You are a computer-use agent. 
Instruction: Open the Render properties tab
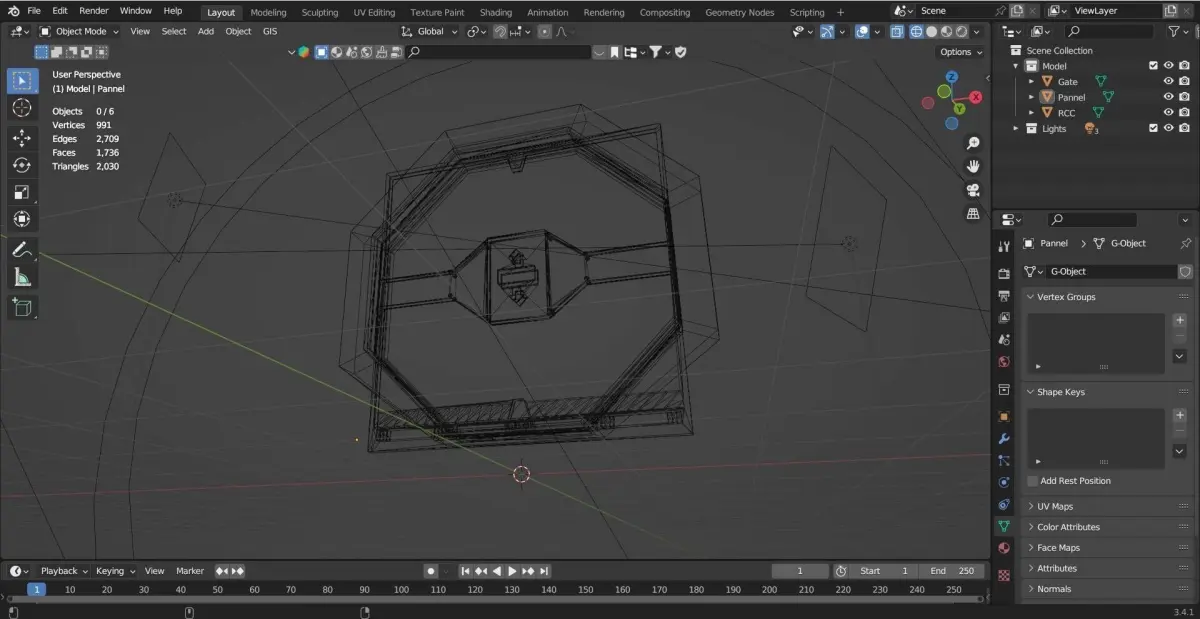(1004, 273)
